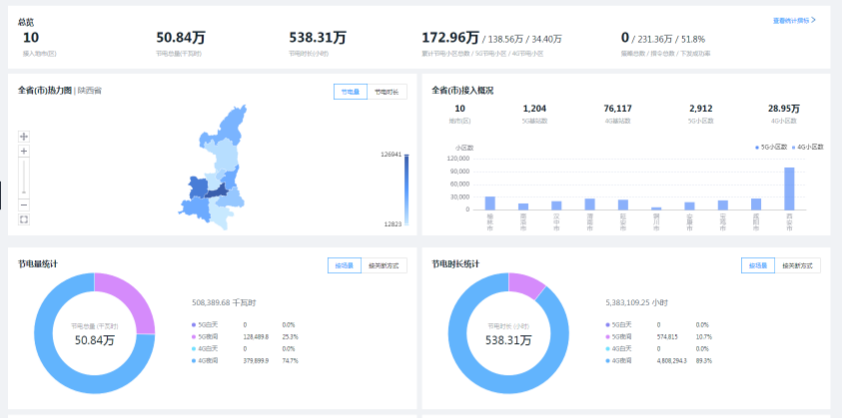Image resolution: width=842 pixels, height=418 pixels.
Task: Zoom in the heat map with plus
Action: pyautogui.click(x=24, y=151)
